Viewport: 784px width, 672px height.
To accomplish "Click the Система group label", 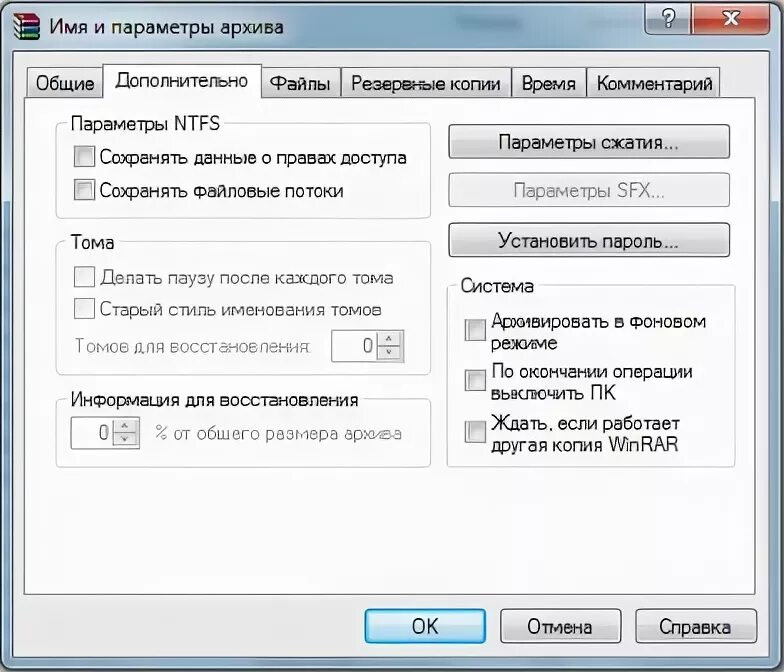I will coord(497,286).
